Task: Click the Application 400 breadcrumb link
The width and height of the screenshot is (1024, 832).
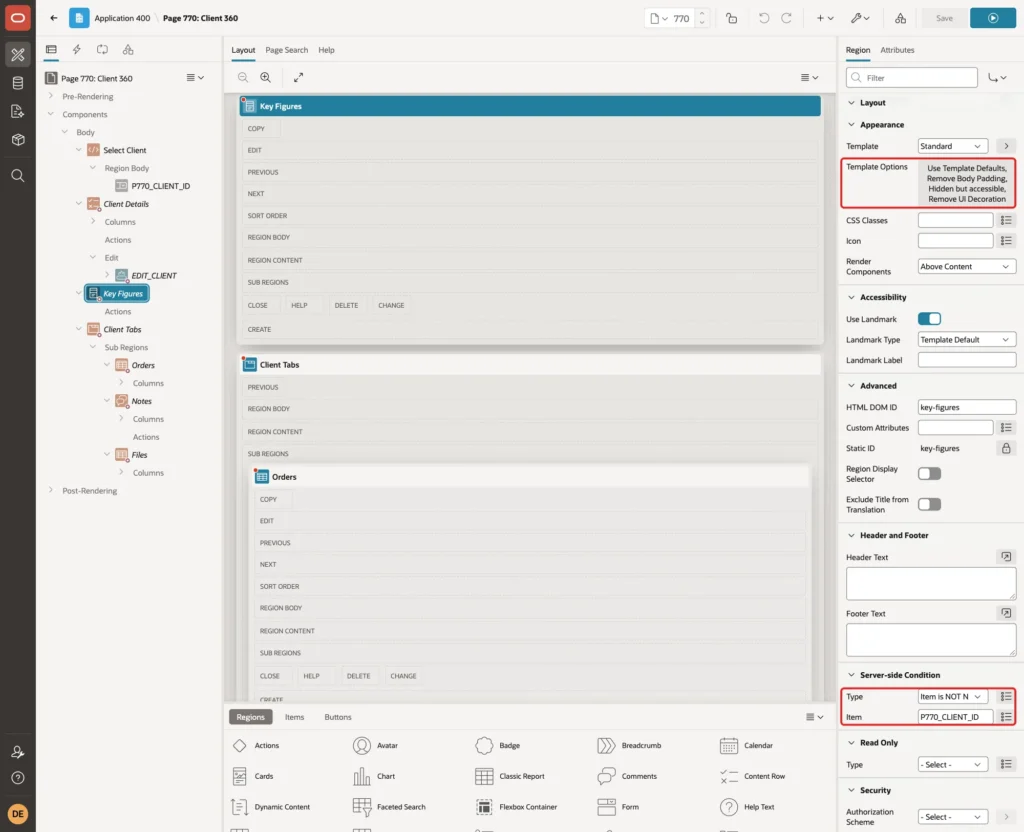Action: coord(122,18)
